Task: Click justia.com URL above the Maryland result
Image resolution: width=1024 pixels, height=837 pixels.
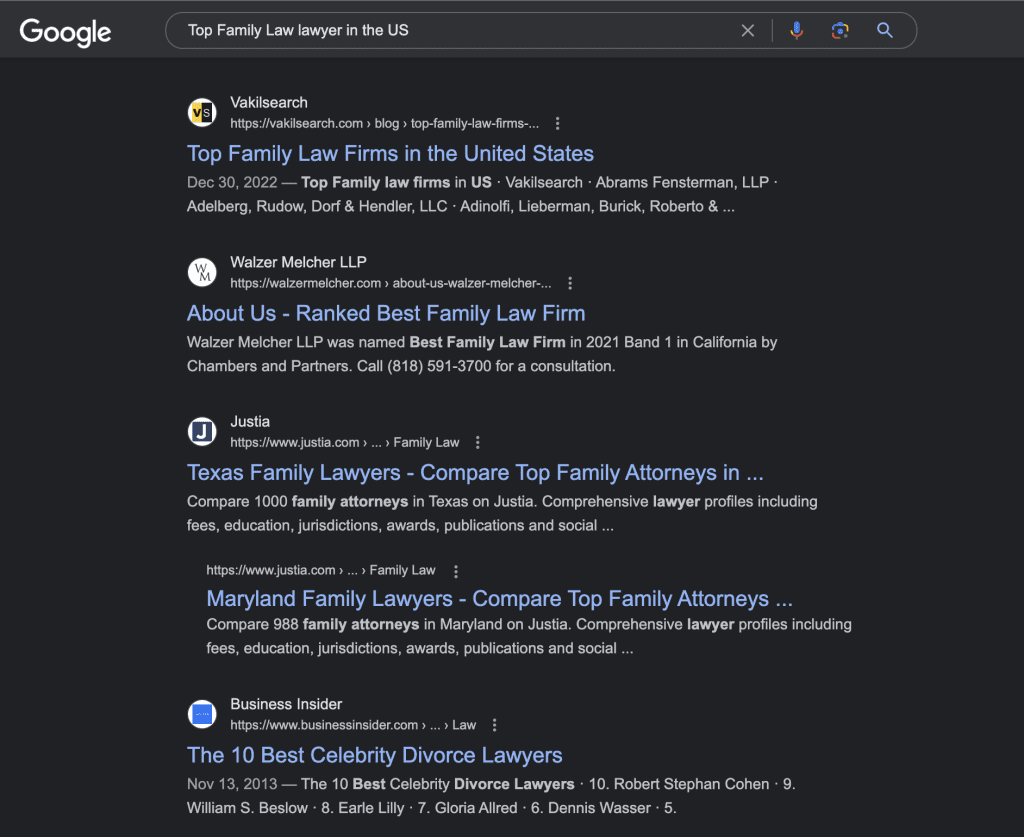Action: click(321, 571)
